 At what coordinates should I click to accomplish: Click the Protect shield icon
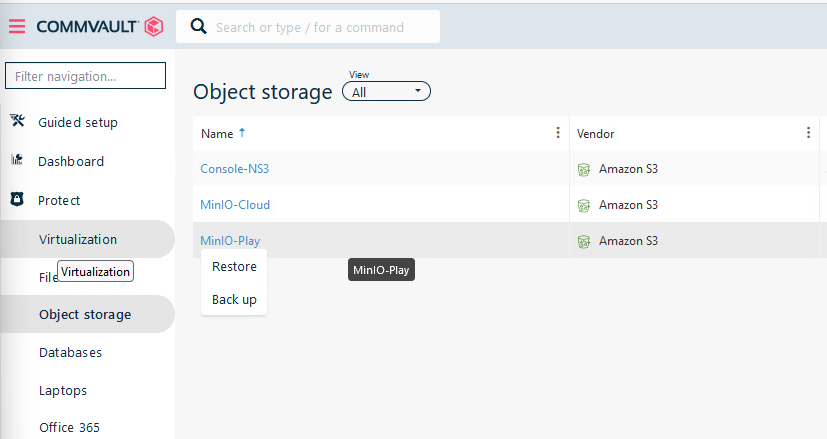(17, 200)
